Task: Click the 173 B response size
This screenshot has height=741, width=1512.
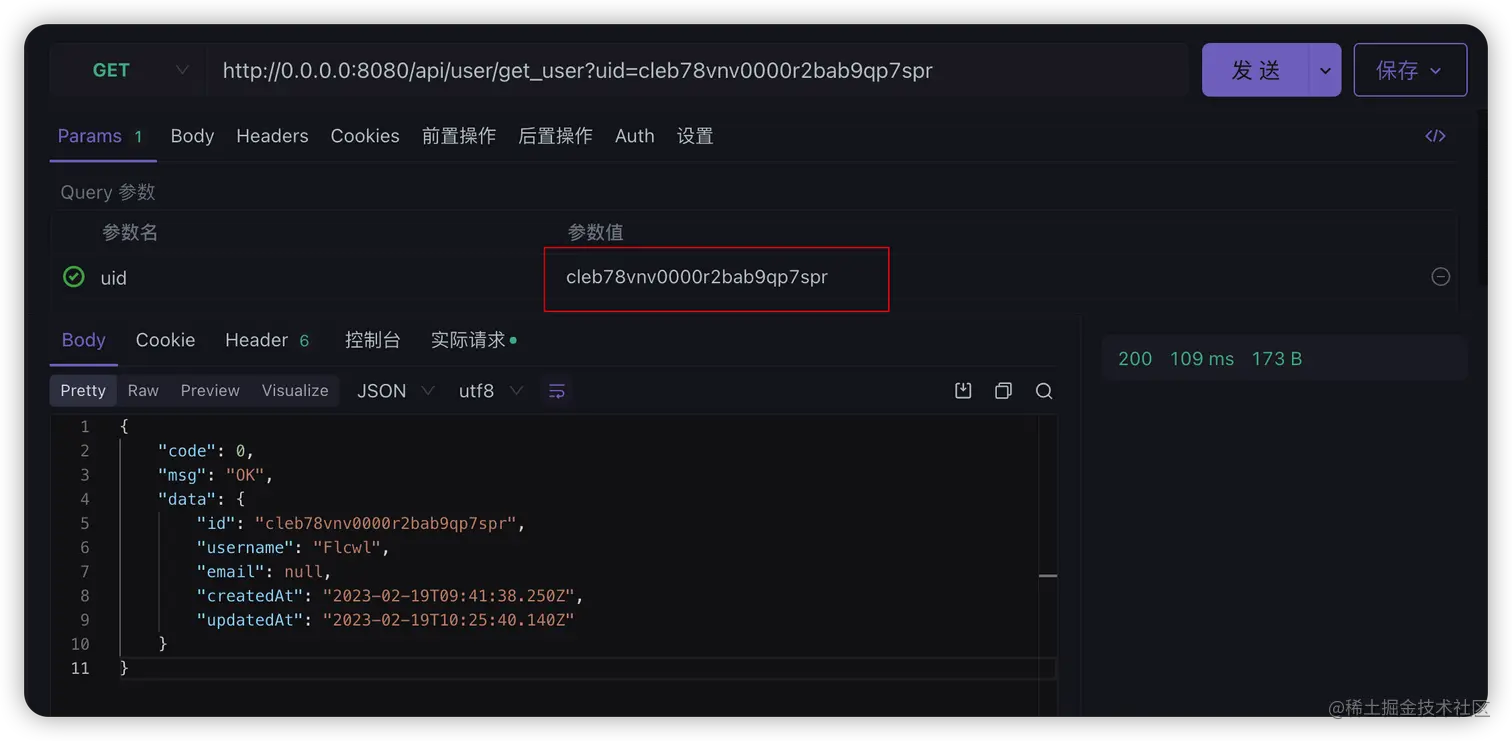Action: click(x=1277, y=359)
